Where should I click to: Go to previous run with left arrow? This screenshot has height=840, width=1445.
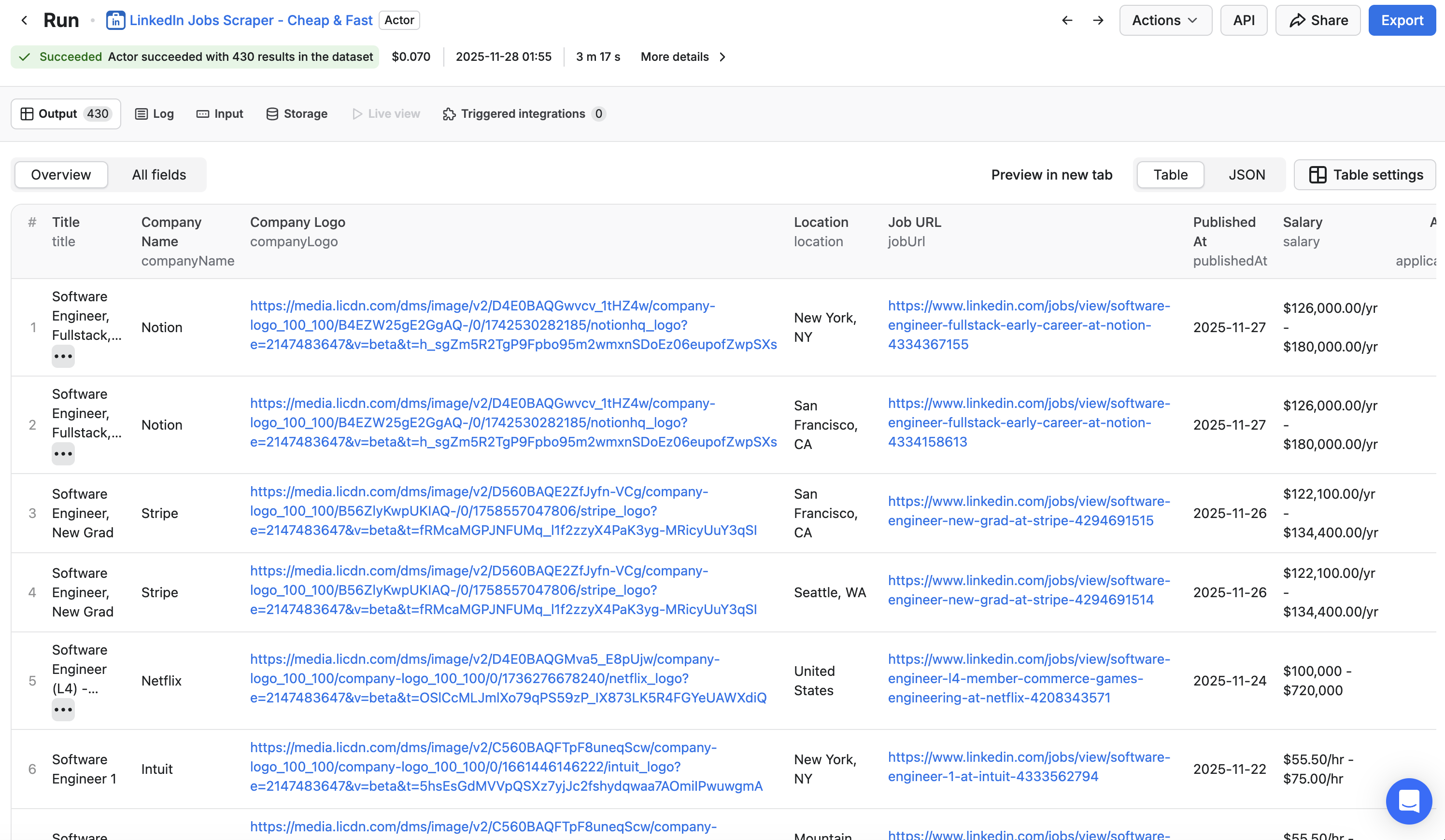click(1066, 21)
